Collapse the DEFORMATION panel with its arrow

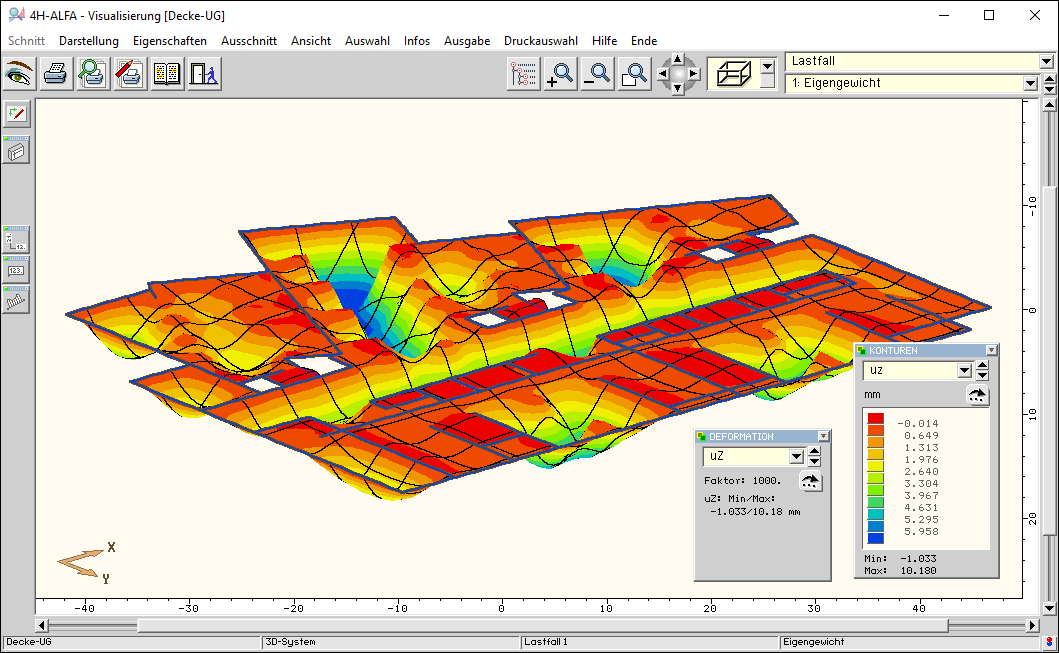(x=823, y=436)
